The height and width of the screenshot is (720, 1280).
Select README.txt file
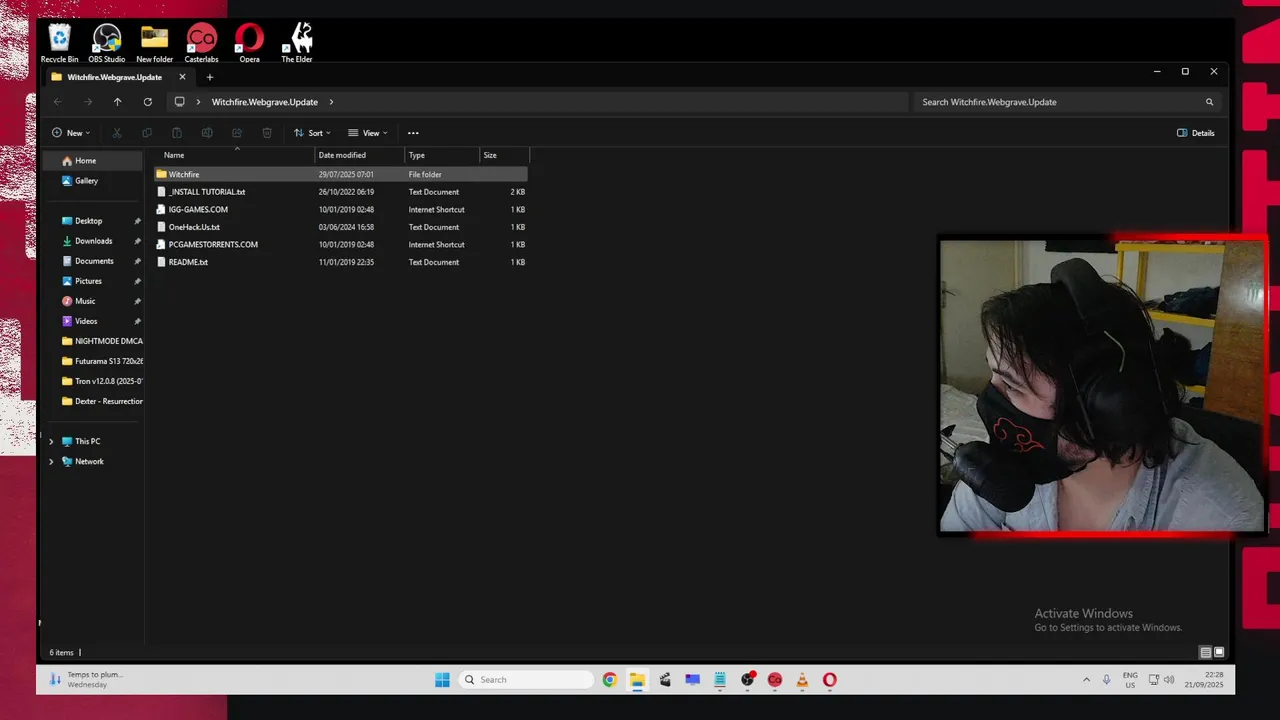click(340, 262)
